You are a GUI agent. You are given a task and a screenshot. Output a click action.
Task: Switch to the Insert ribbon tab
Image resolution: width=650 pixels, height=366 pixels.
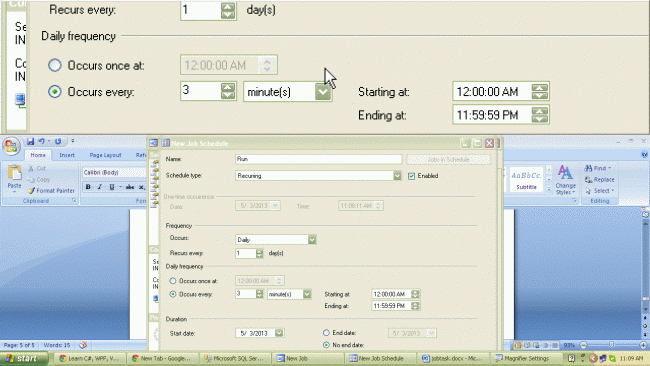(67, 155)
